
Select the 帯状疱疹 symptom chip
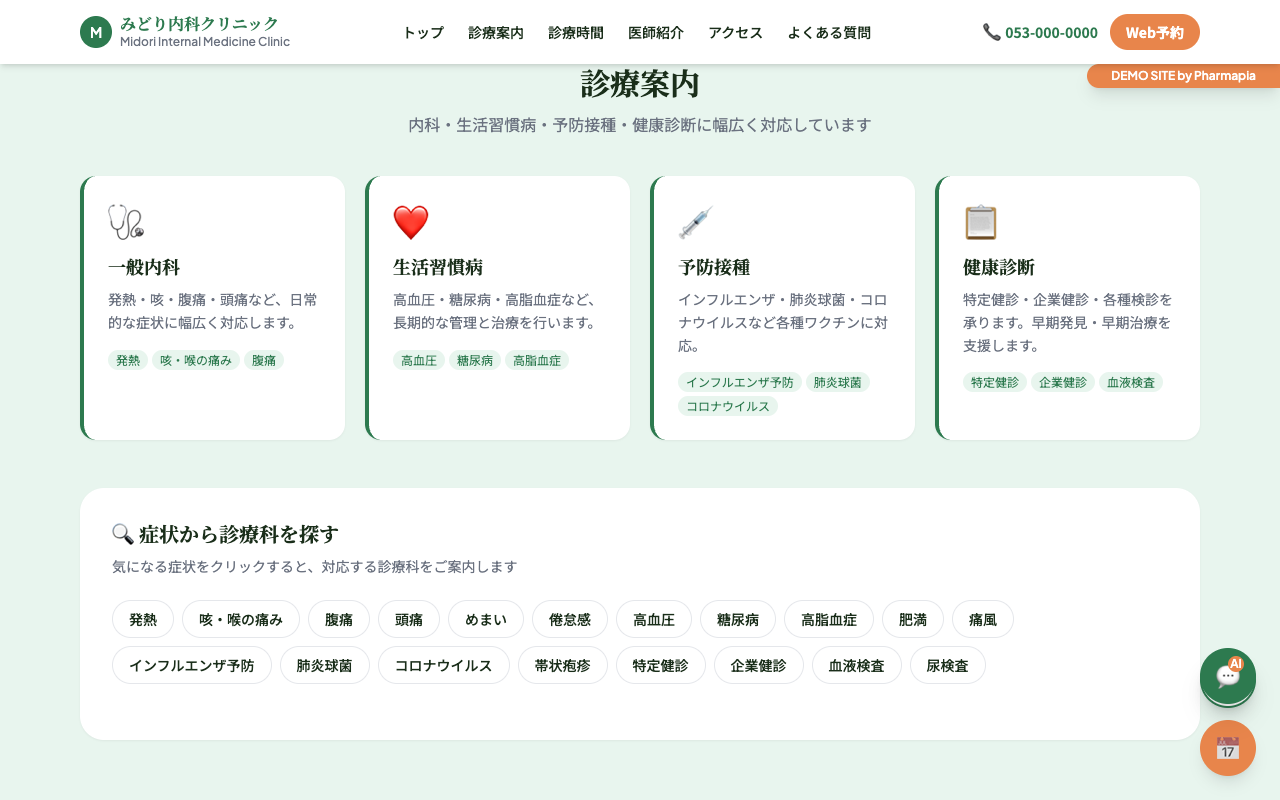(x=563, y=665)
